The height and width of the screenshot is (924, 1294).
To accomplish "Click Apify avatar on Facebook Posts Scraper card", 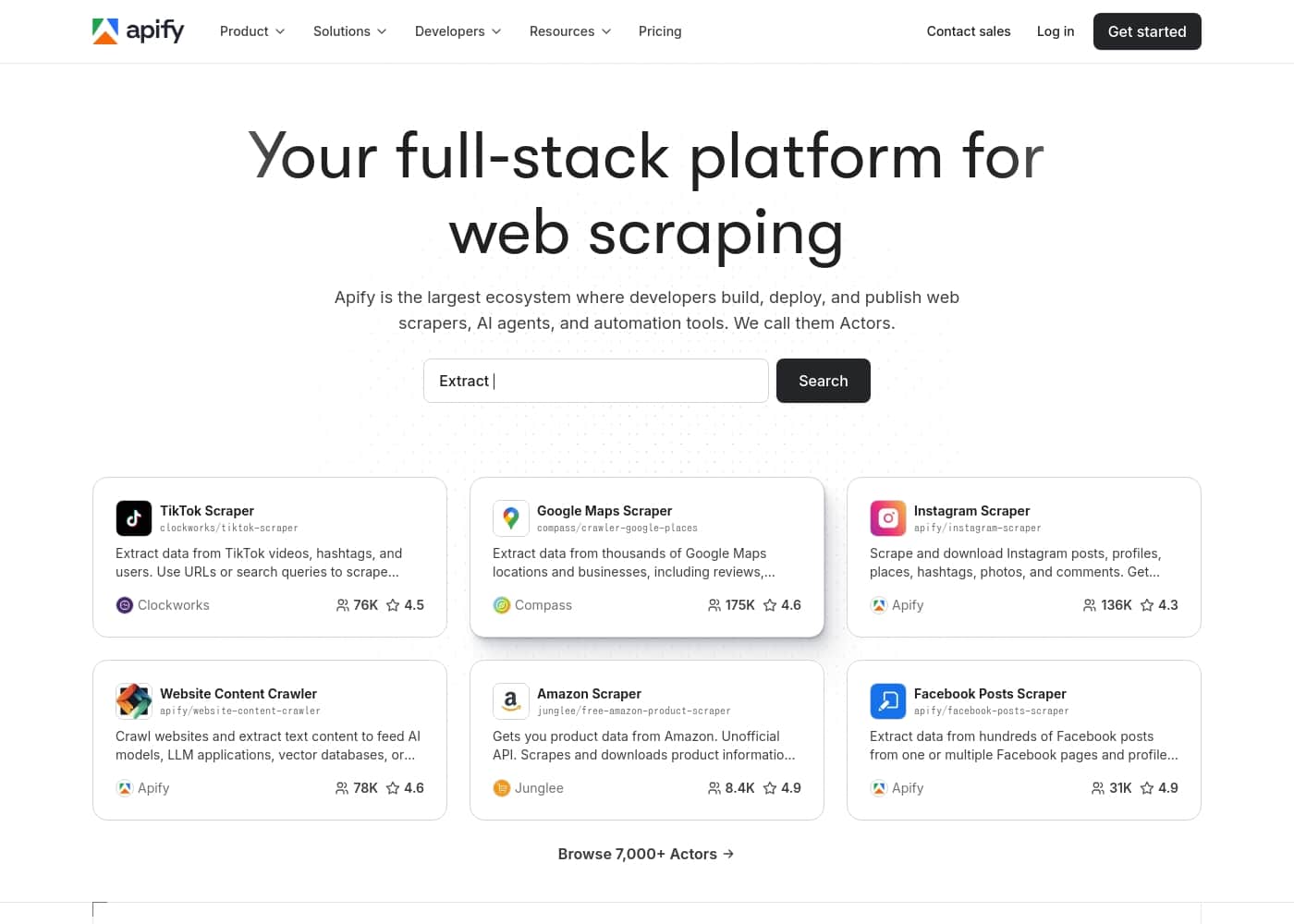I will click(879, 788).
